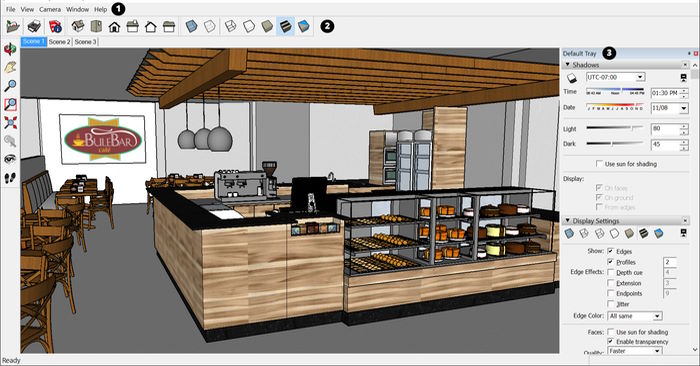The width and height of the screenshot is (700, 366).
Task: Choose Hidden Line style in the toolbar
Action: coord(249,27)
